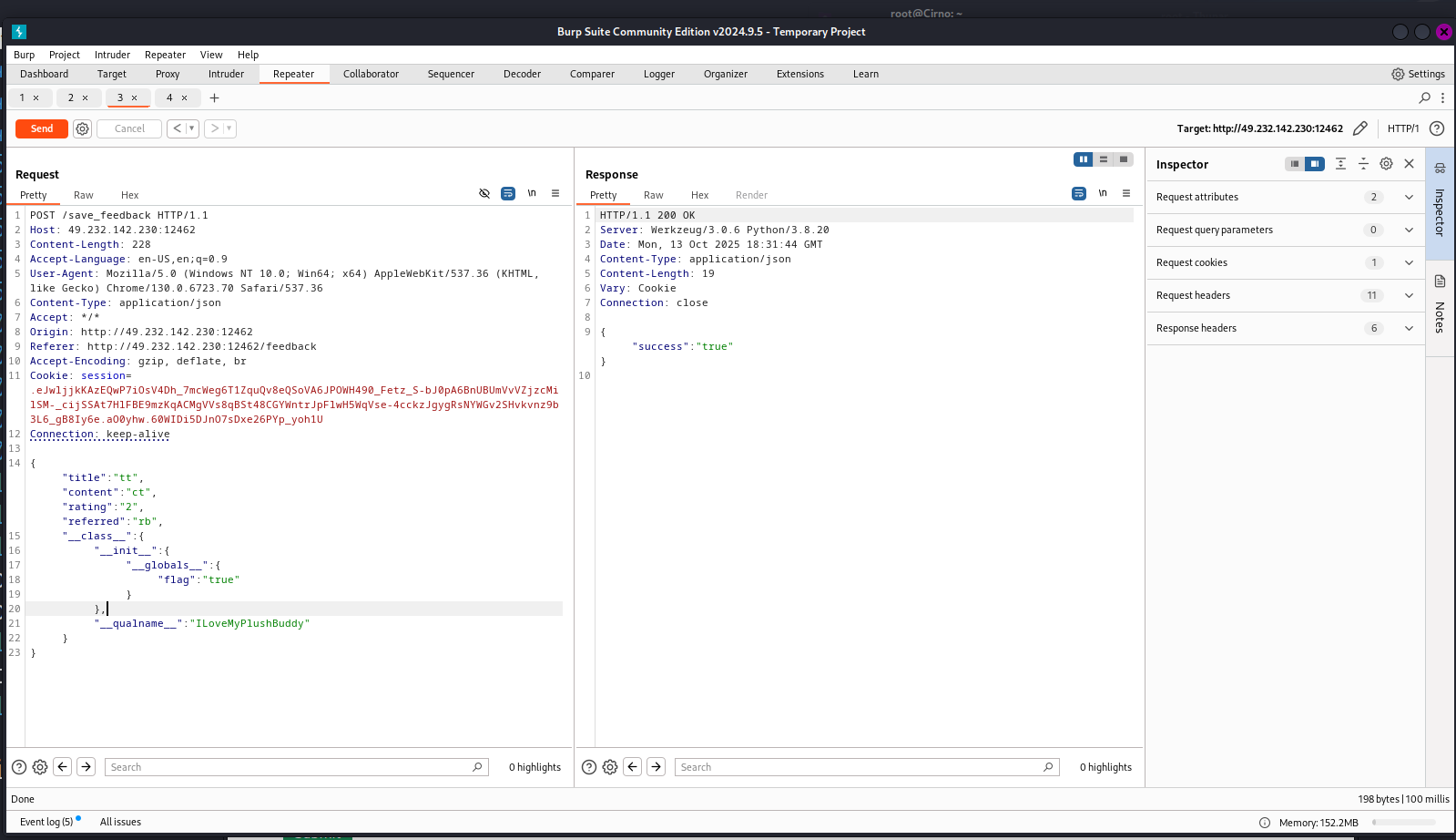Viewport: 1456px width, 840px height.
Task: Expand the Request headers section
Action: [x=1409, y=295]
